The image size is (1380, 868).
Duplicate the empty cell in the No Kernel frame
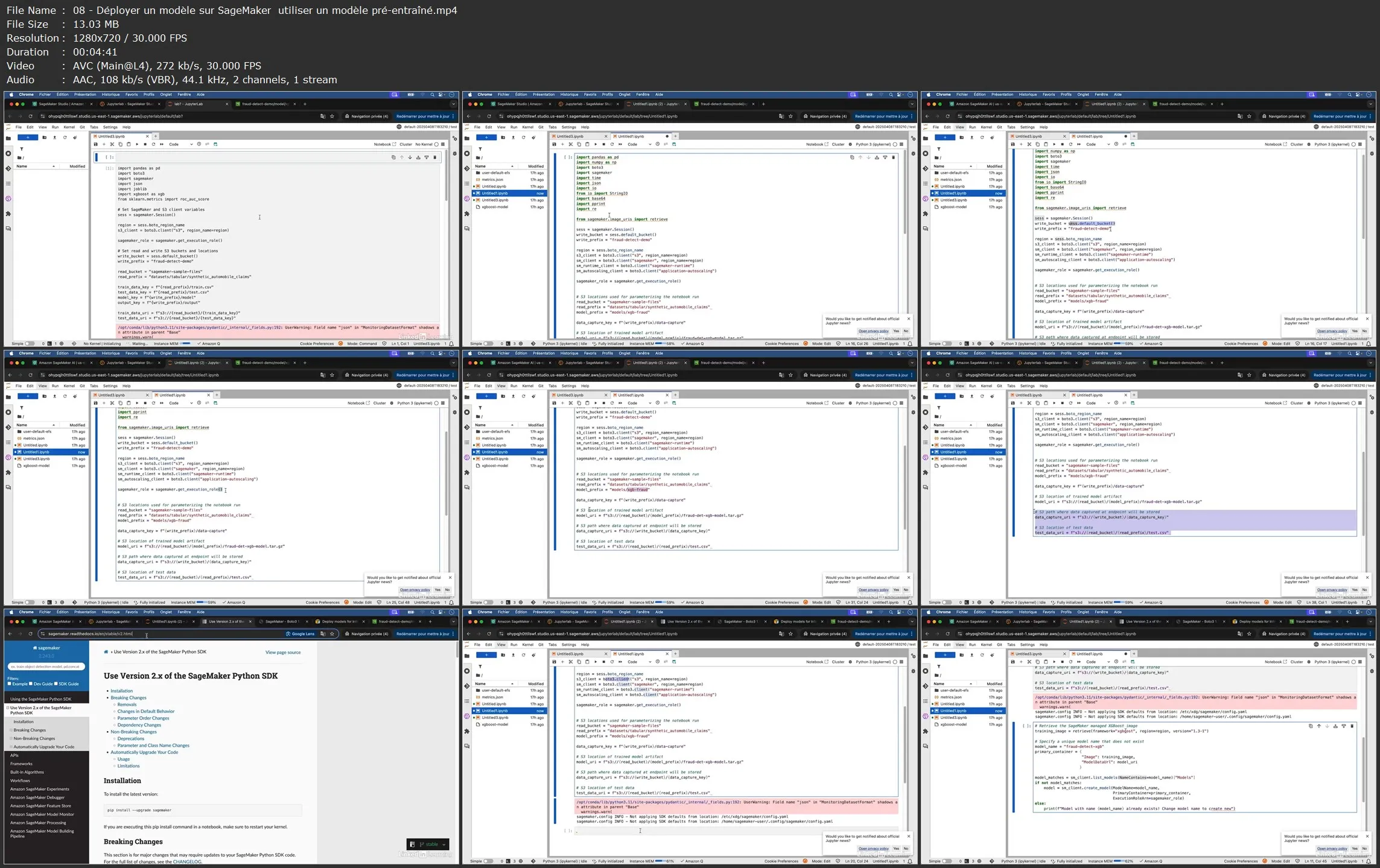pos(393,157)
